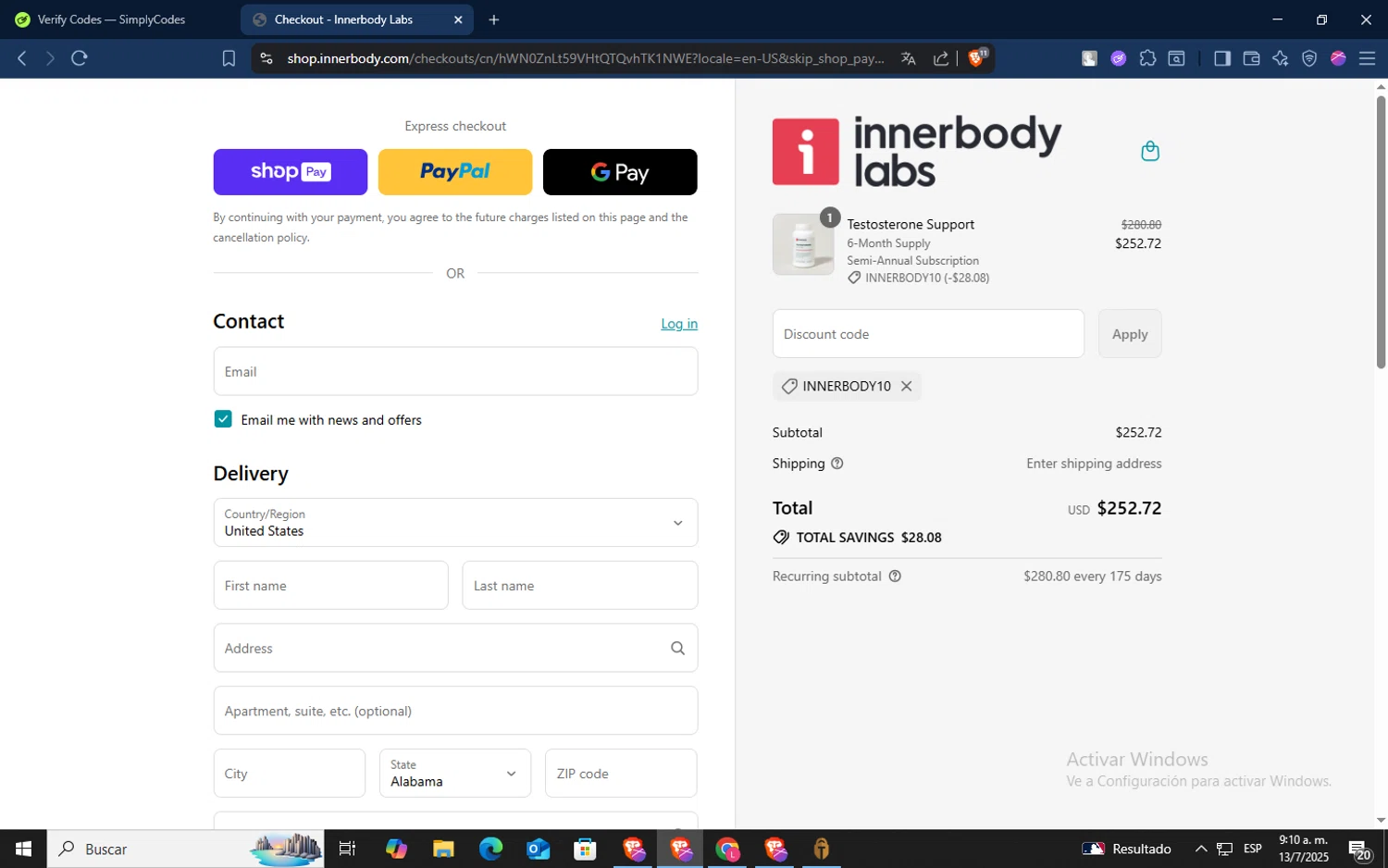
Task: Open the Brave VPN shield icon
Action: click(x=1309, y=58)
